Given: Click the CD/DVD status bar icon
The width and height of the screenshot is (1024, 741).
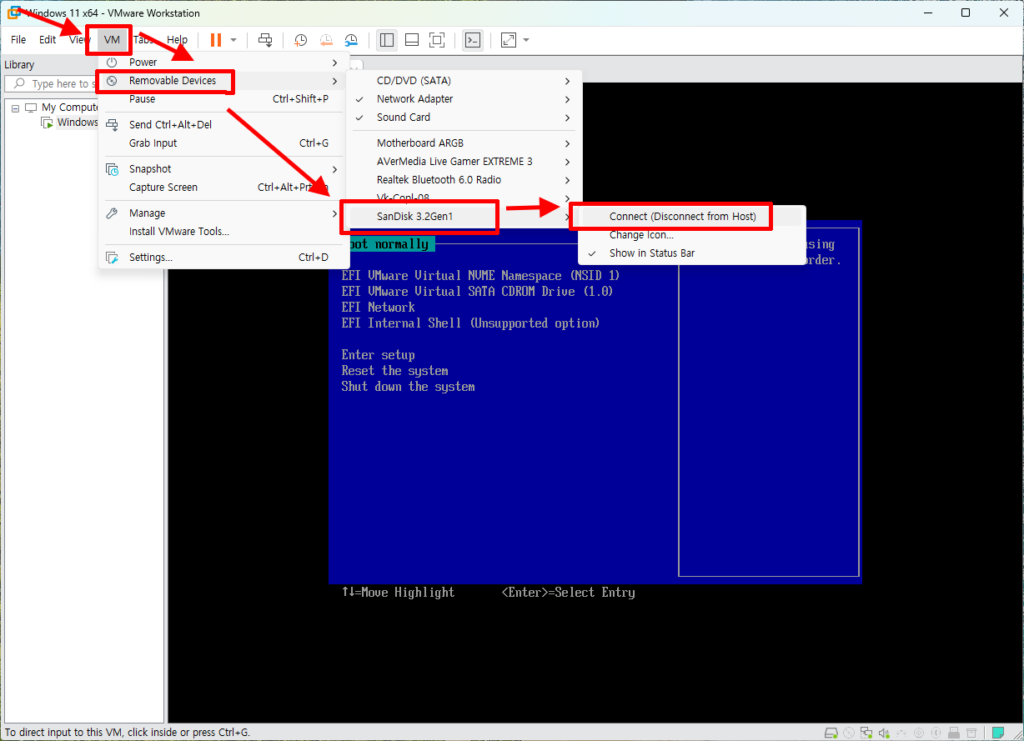Looking at the screenshot, I should [849, 733].
